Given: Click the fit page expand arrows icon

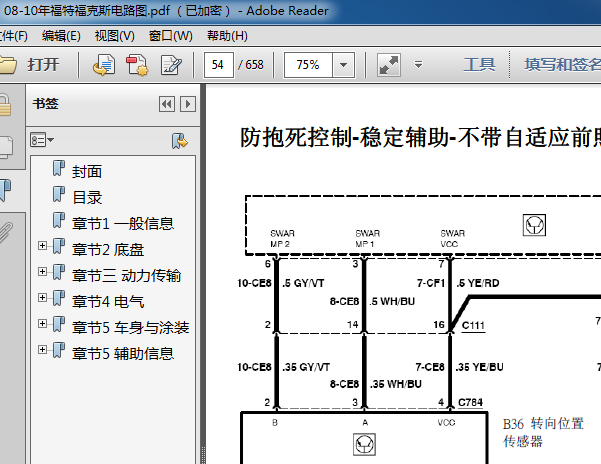Looking at the screenshot, I should click(389, 65).
